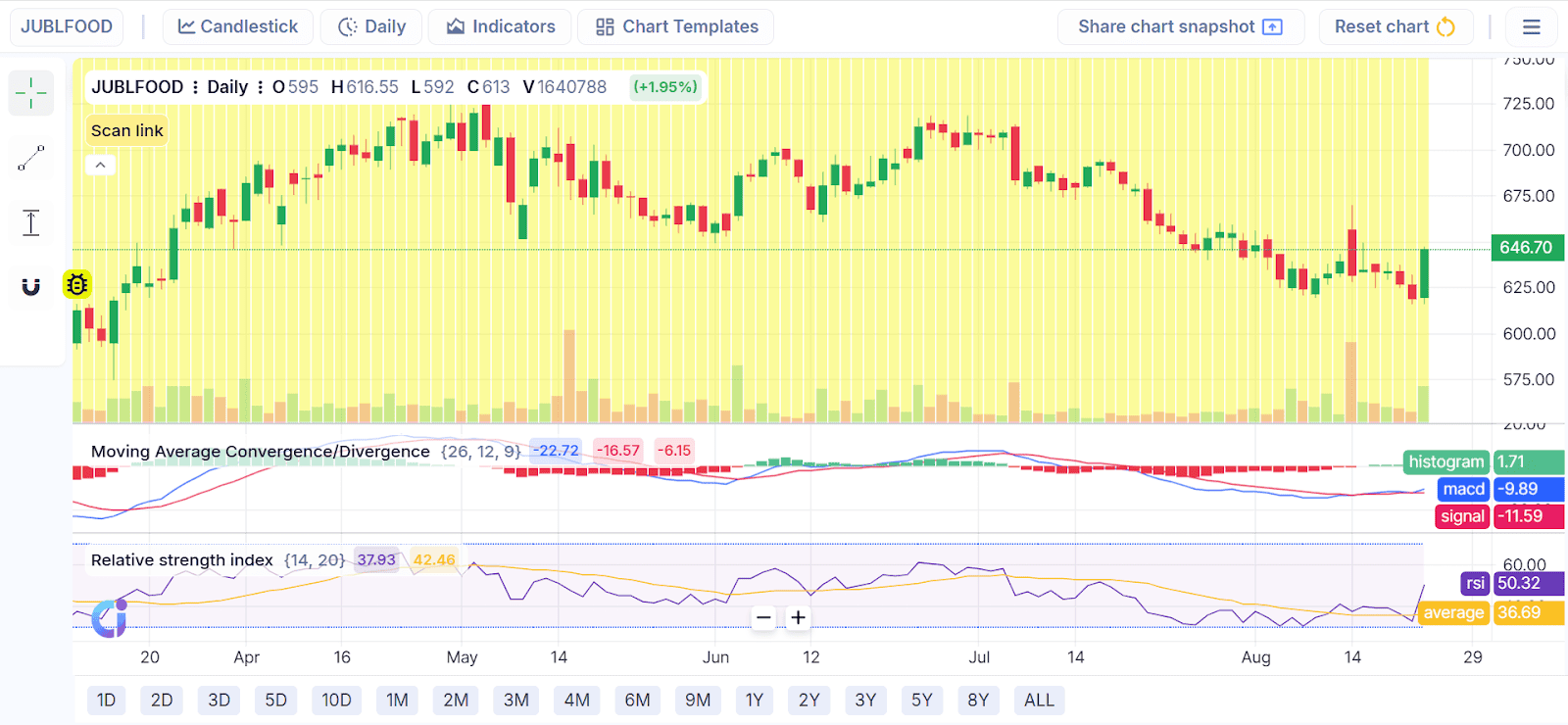This screenshot has height=725, width=1568.
Task: Share chart snapshot
Action: click(x=1180, y=26)
